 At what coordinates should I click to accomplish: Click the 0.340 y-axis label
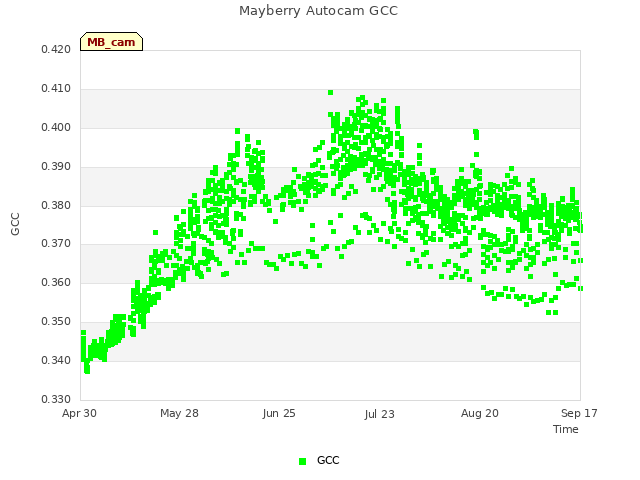tap(56, 360)
